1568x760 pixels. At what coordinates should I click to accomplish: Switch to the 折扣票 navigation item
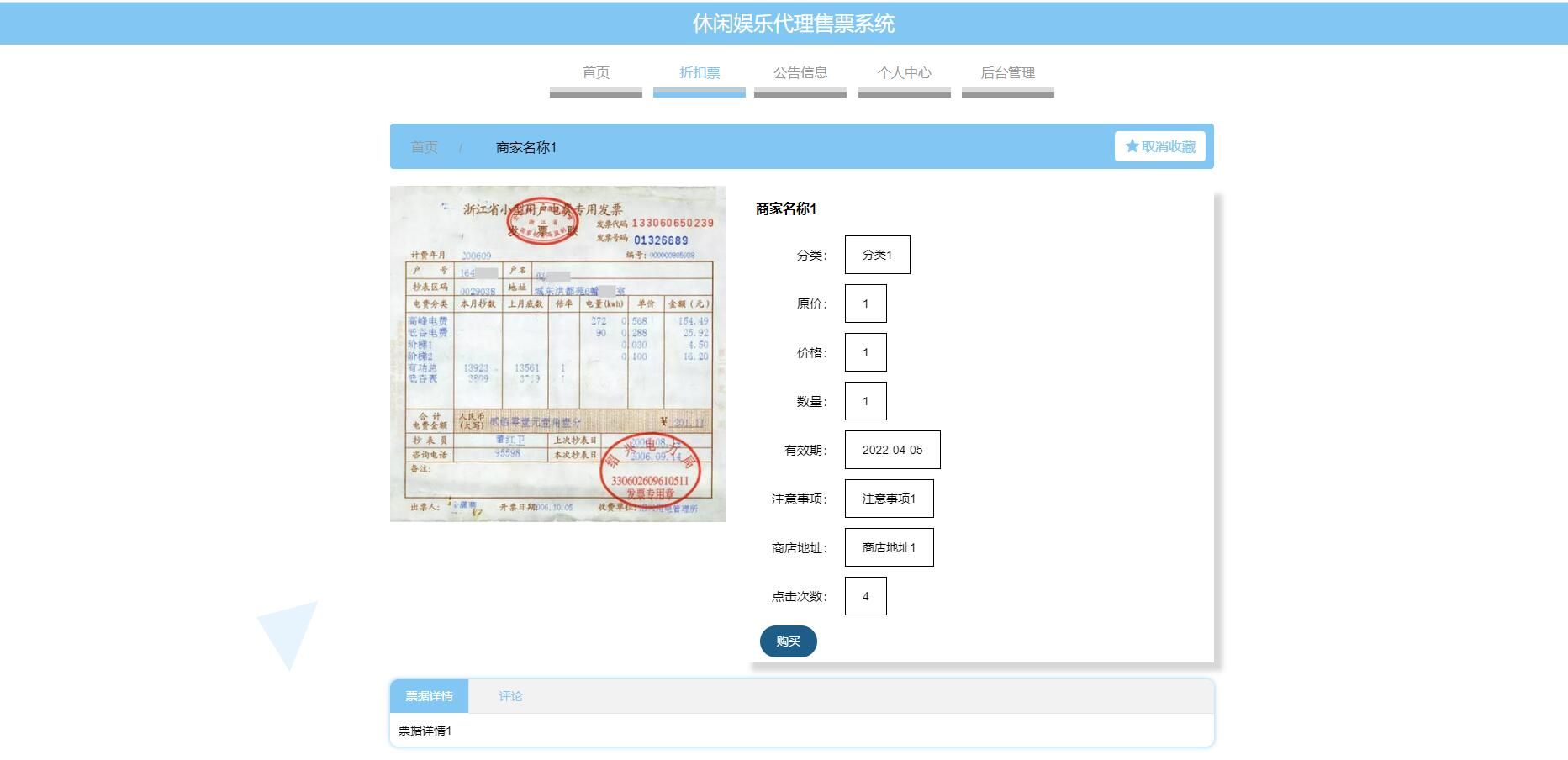698,73
